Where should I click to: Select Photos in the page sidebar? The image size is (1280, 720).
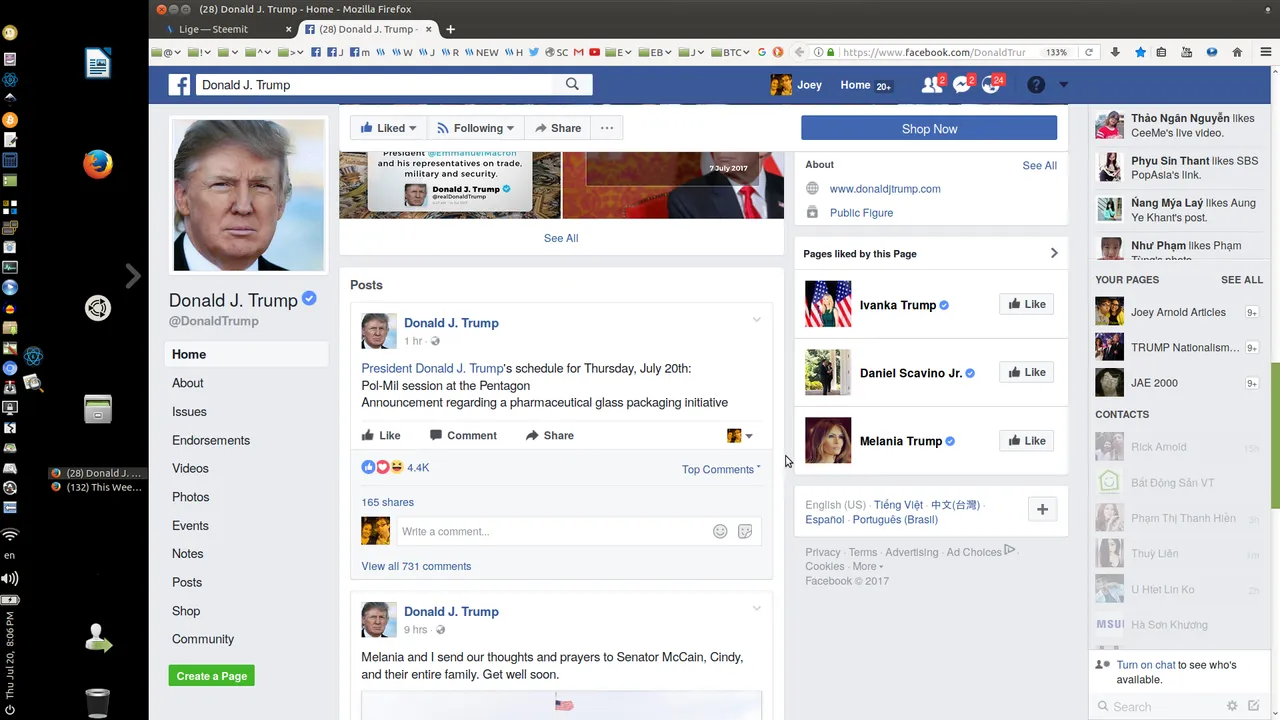pos(190,497)
